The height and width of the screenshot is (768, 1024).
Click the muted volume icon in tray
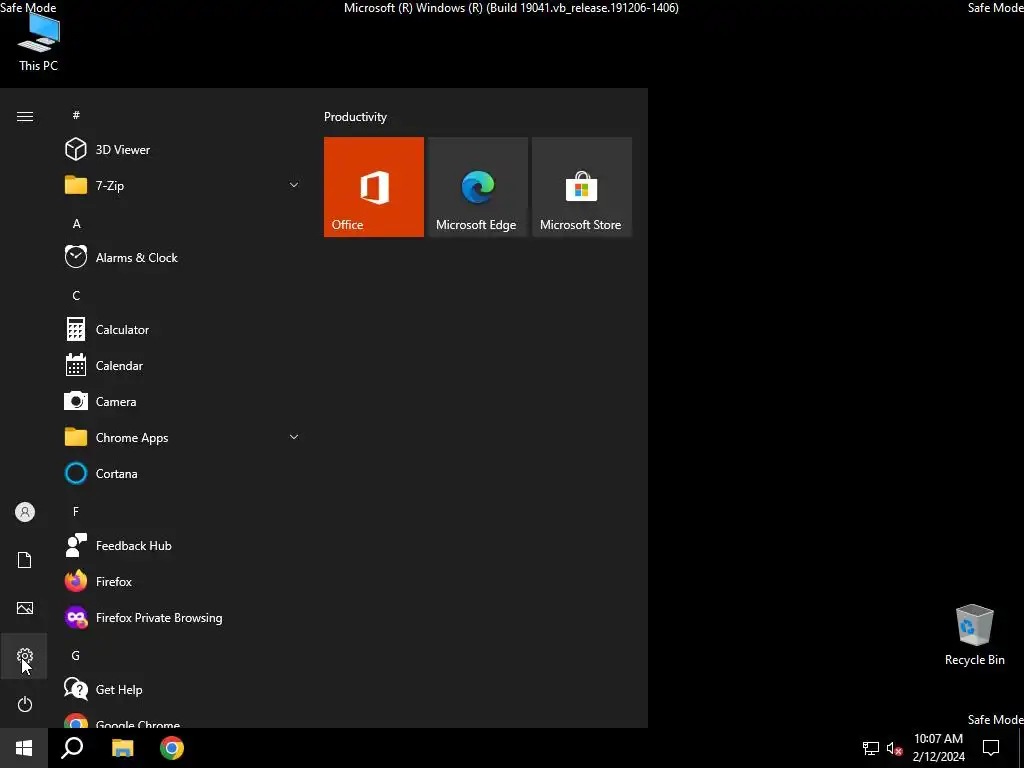click(x=894, y=748)
